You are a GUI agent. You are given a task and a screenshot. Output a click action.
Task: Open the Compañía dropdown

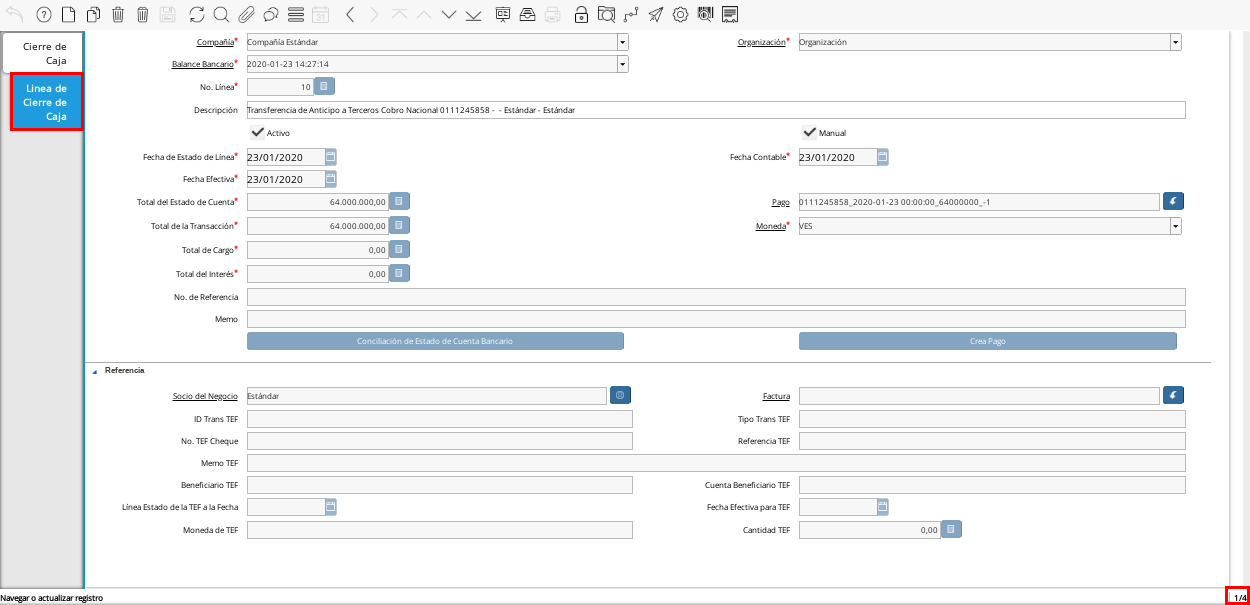pyautogui.click(x=622, y=42)
